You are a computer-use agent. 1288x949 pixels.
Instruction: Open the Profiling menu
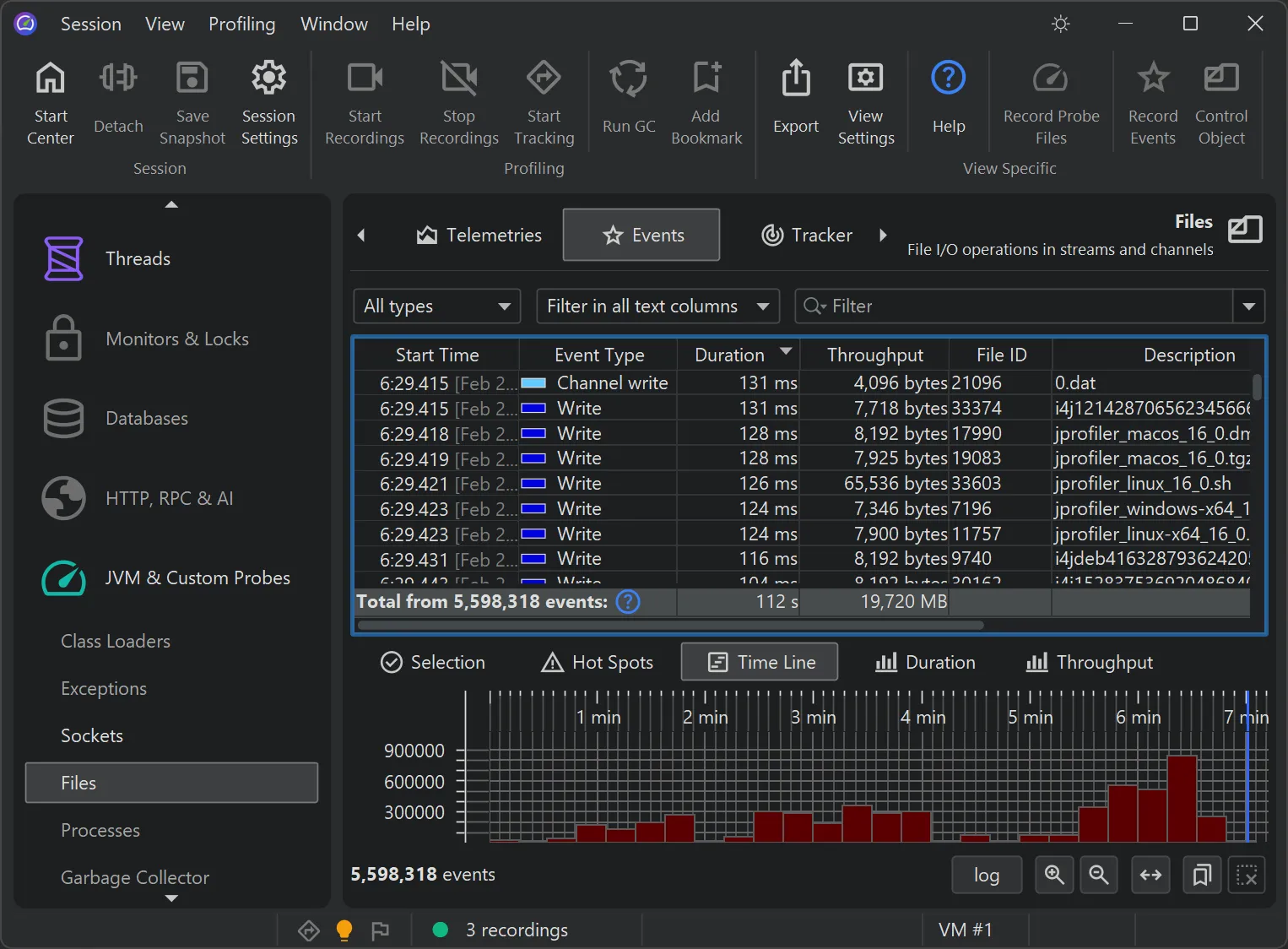click(242, 24)
